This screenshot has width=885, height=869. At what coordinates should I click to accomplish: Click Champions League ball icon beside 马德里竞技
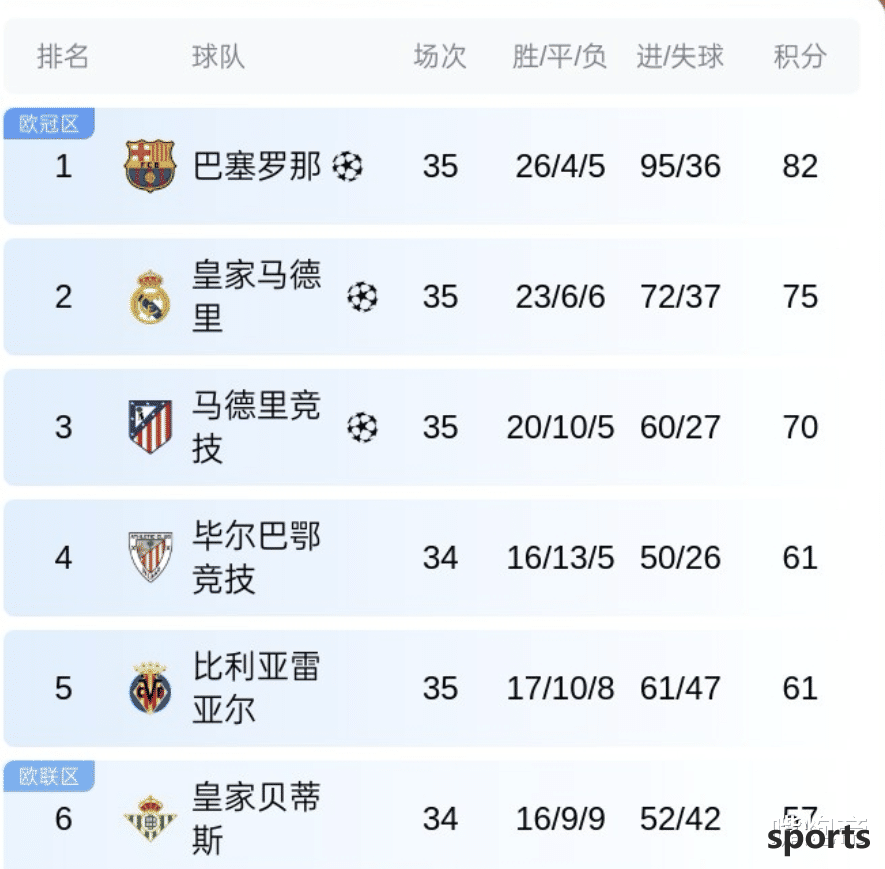click(x=362, y=427)
